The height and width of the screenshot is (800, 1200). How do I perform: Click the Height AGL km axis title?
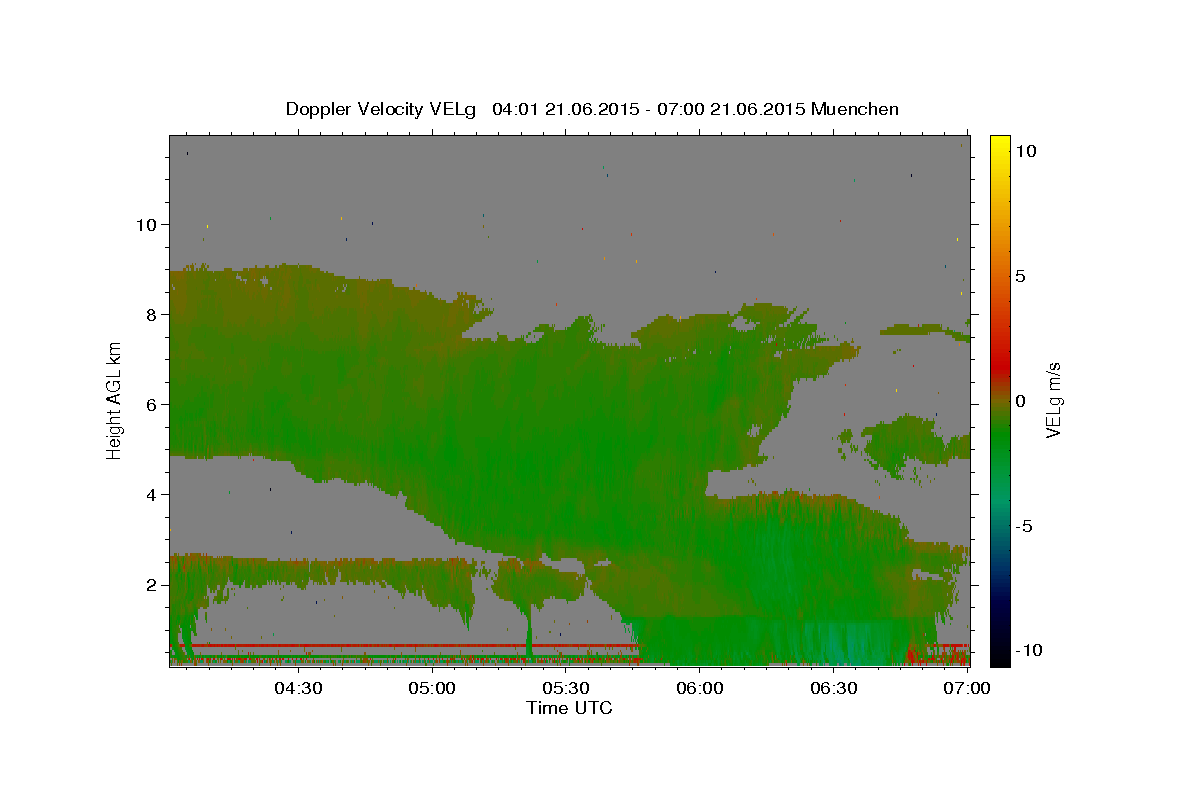(115, 400)
